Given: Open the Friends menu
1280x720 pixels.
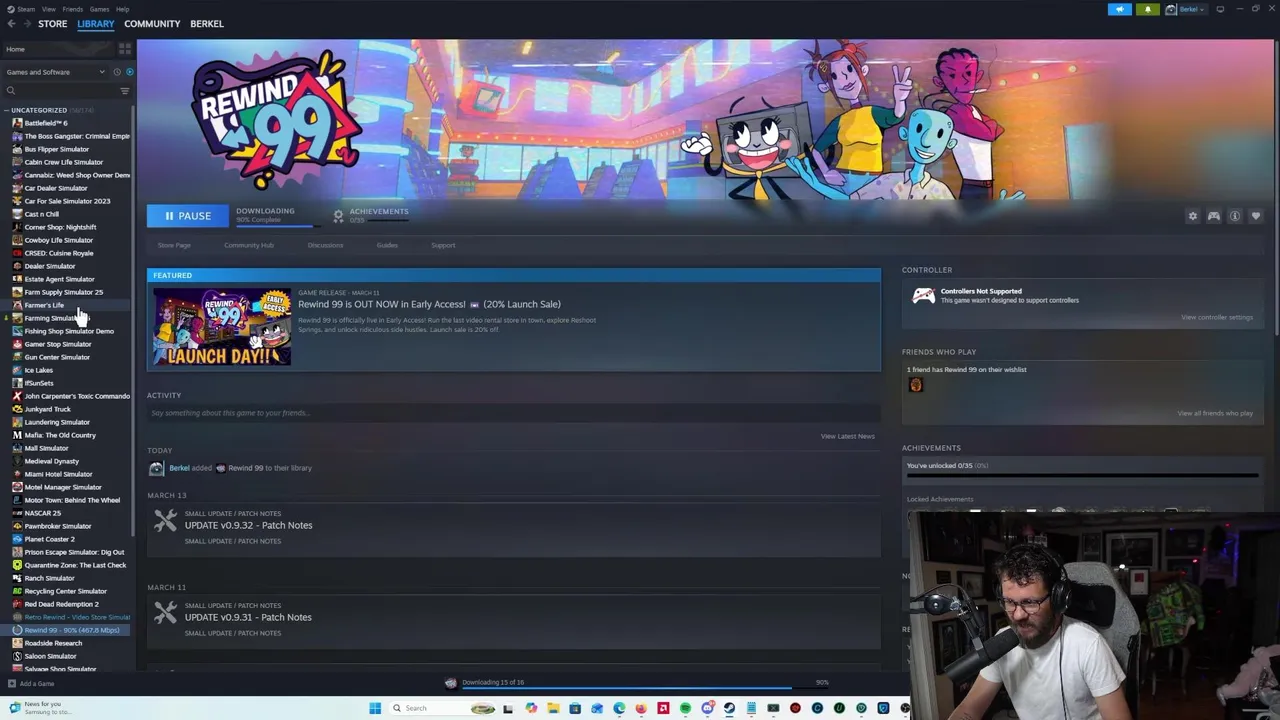Looking at the screenshot, I should [73, 9].
